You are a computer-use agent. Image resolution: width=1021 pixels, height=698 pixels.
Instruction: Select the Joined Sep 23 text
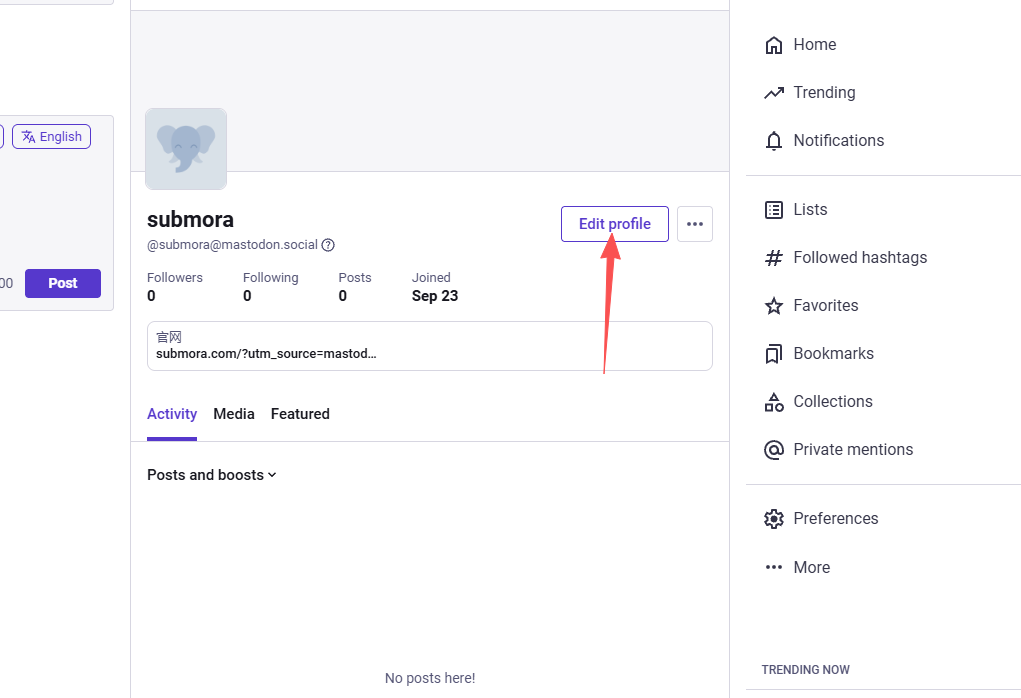coord(435,287)
